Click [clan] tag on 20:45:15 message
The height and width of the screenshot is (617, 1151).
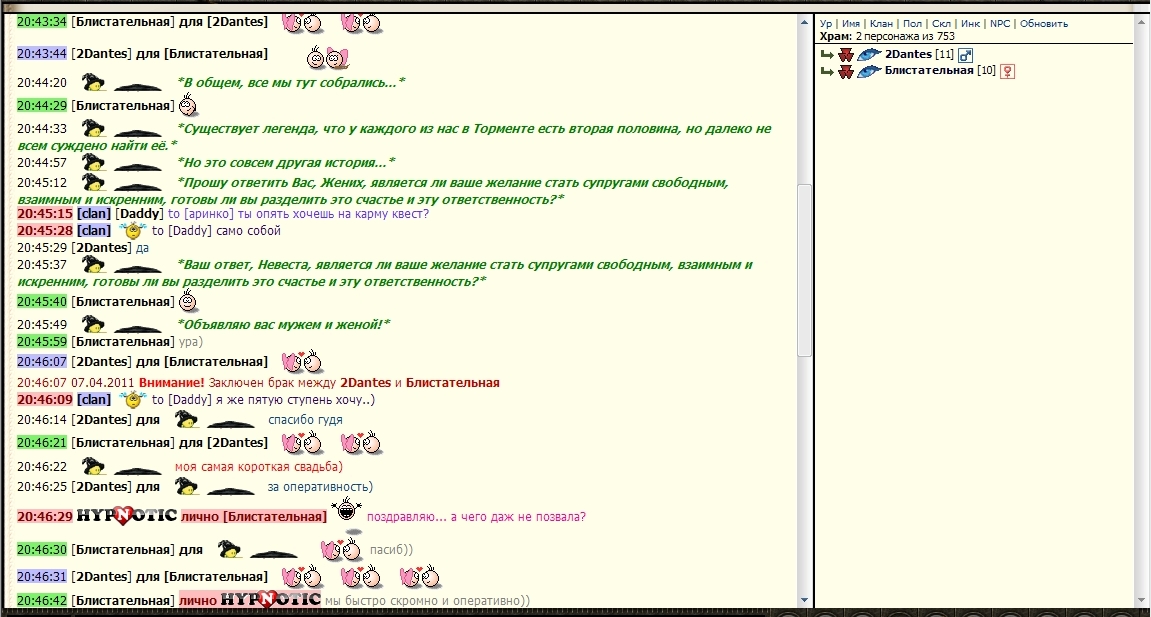click(94, 213)
